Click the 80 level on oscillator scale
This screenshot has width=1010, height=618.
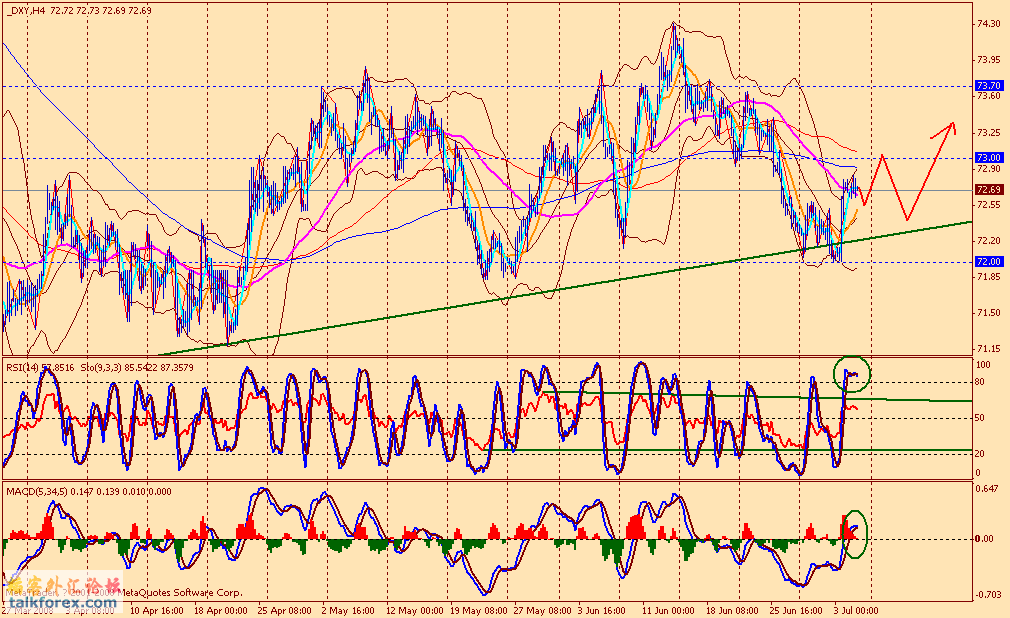pos(980,382)
